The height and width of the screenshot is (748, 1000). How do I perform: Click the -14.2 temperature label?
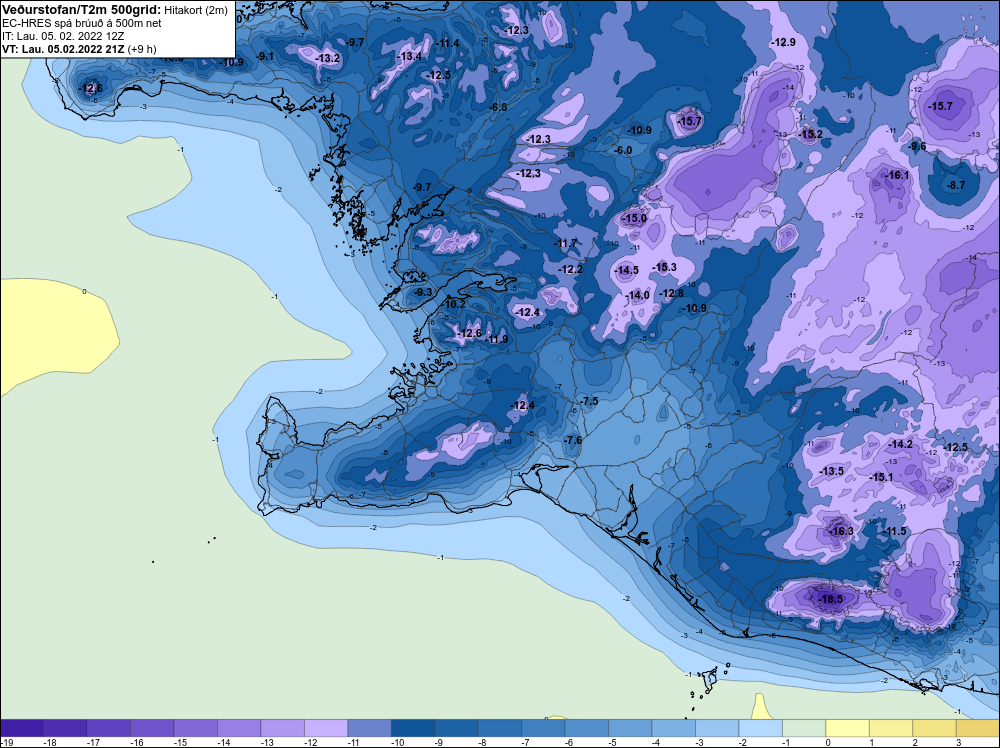click(900, 444)
